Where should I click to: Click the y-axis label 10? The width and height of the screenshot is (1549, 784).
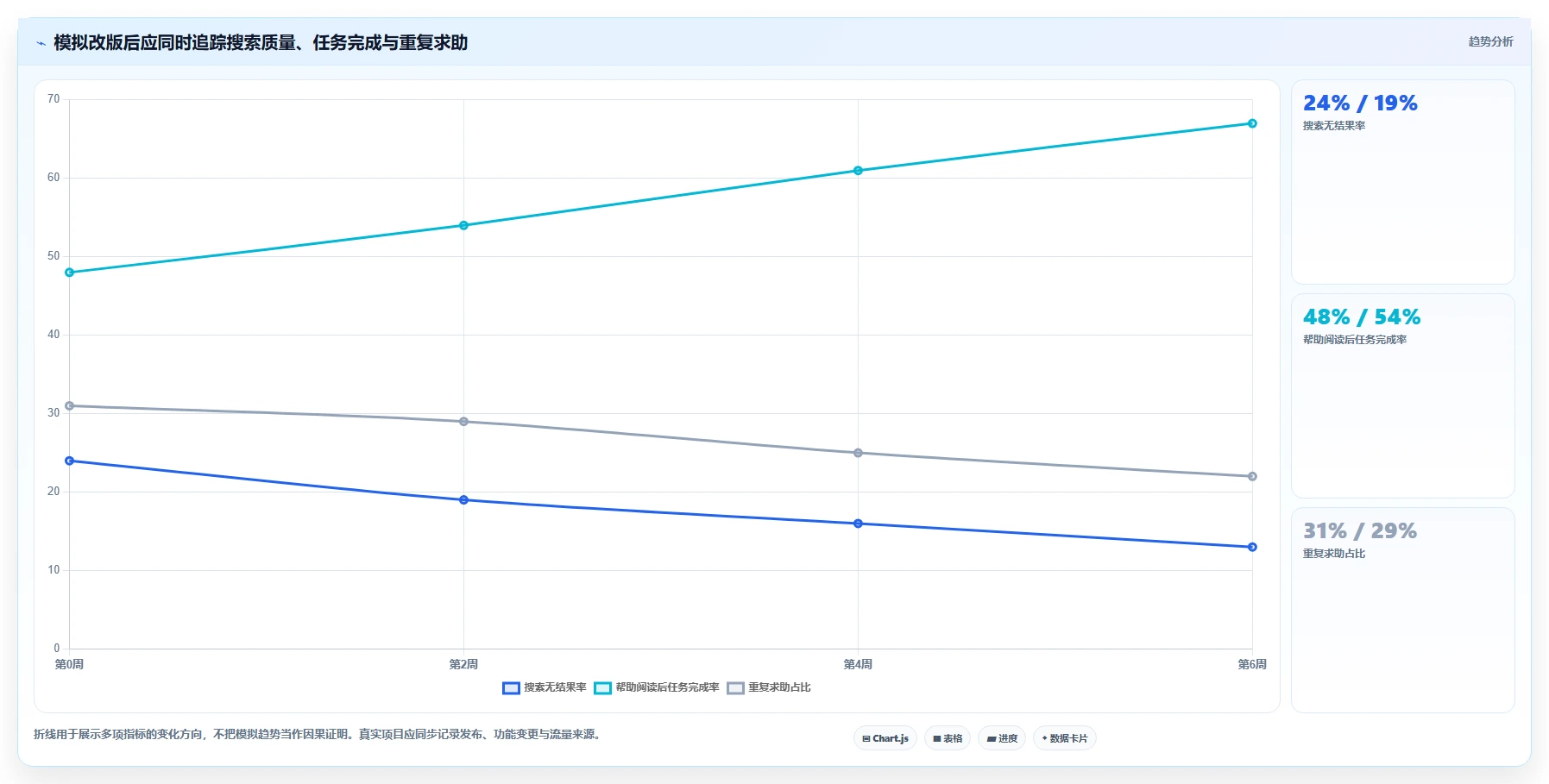[54, 570]
